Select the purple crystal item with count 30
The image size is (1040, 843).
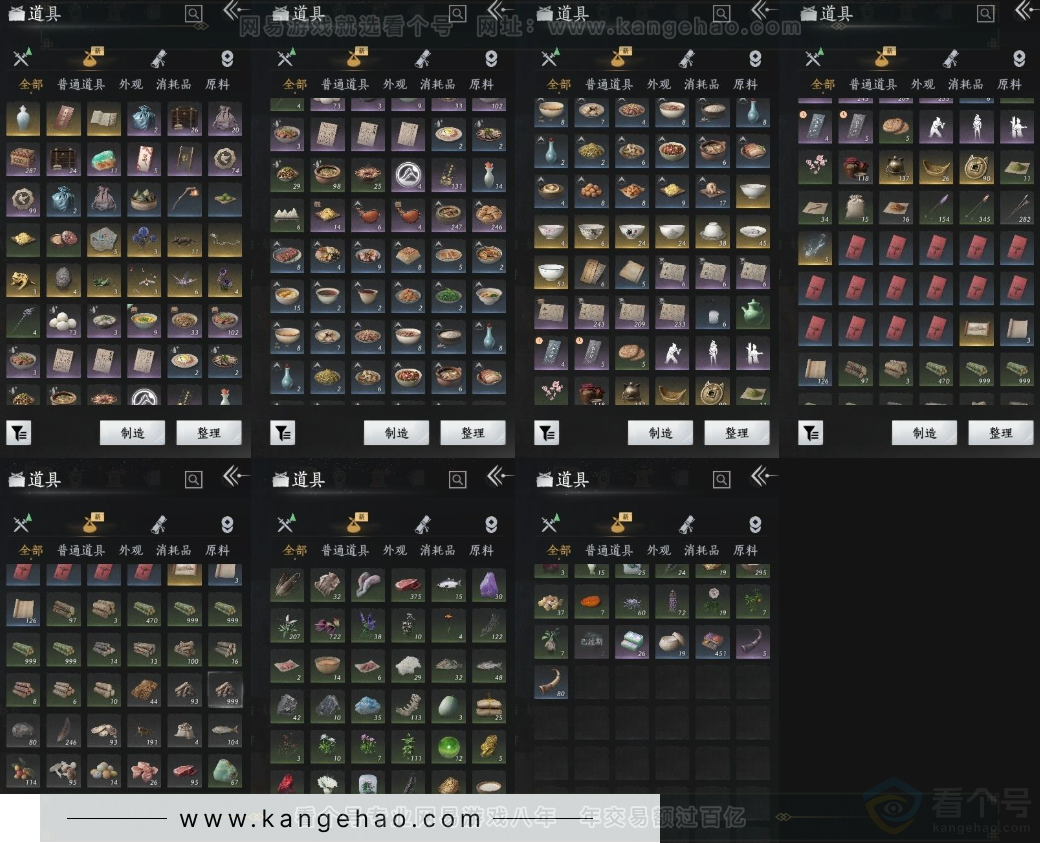tap(489, 584)
